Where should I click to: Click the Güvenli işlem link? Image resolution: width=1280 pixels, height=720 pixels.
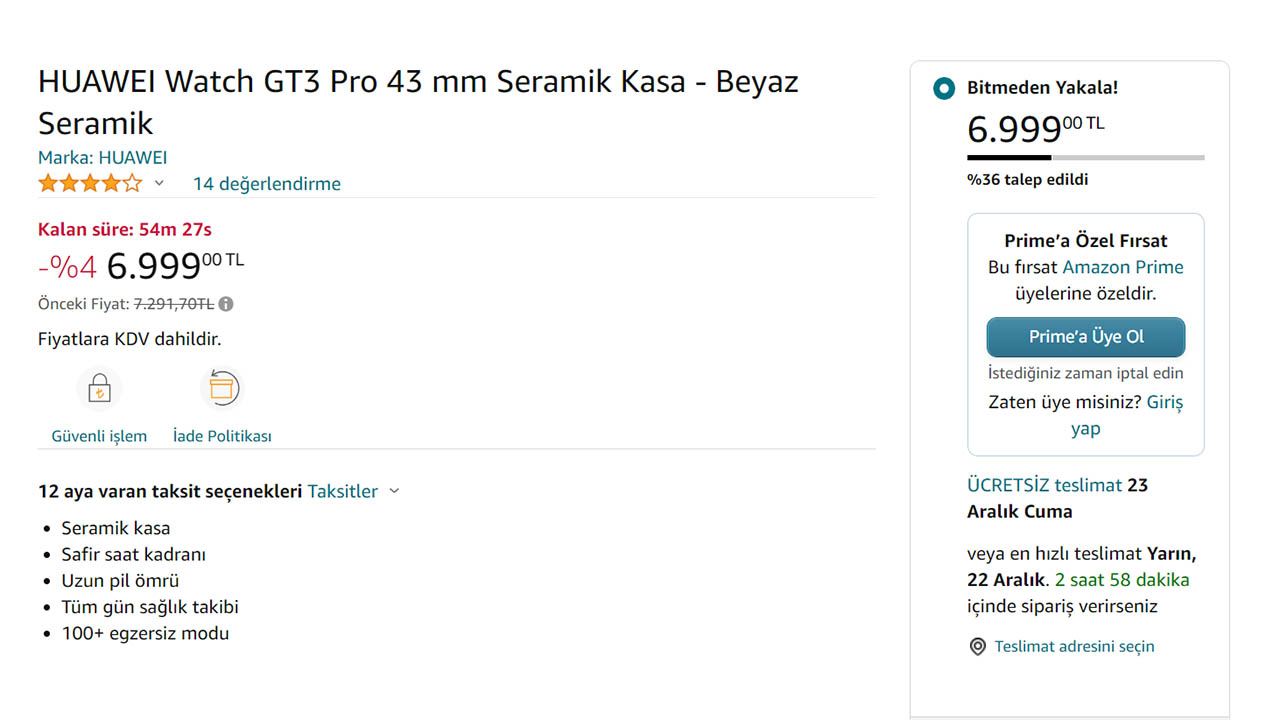(x=99, y=436)
